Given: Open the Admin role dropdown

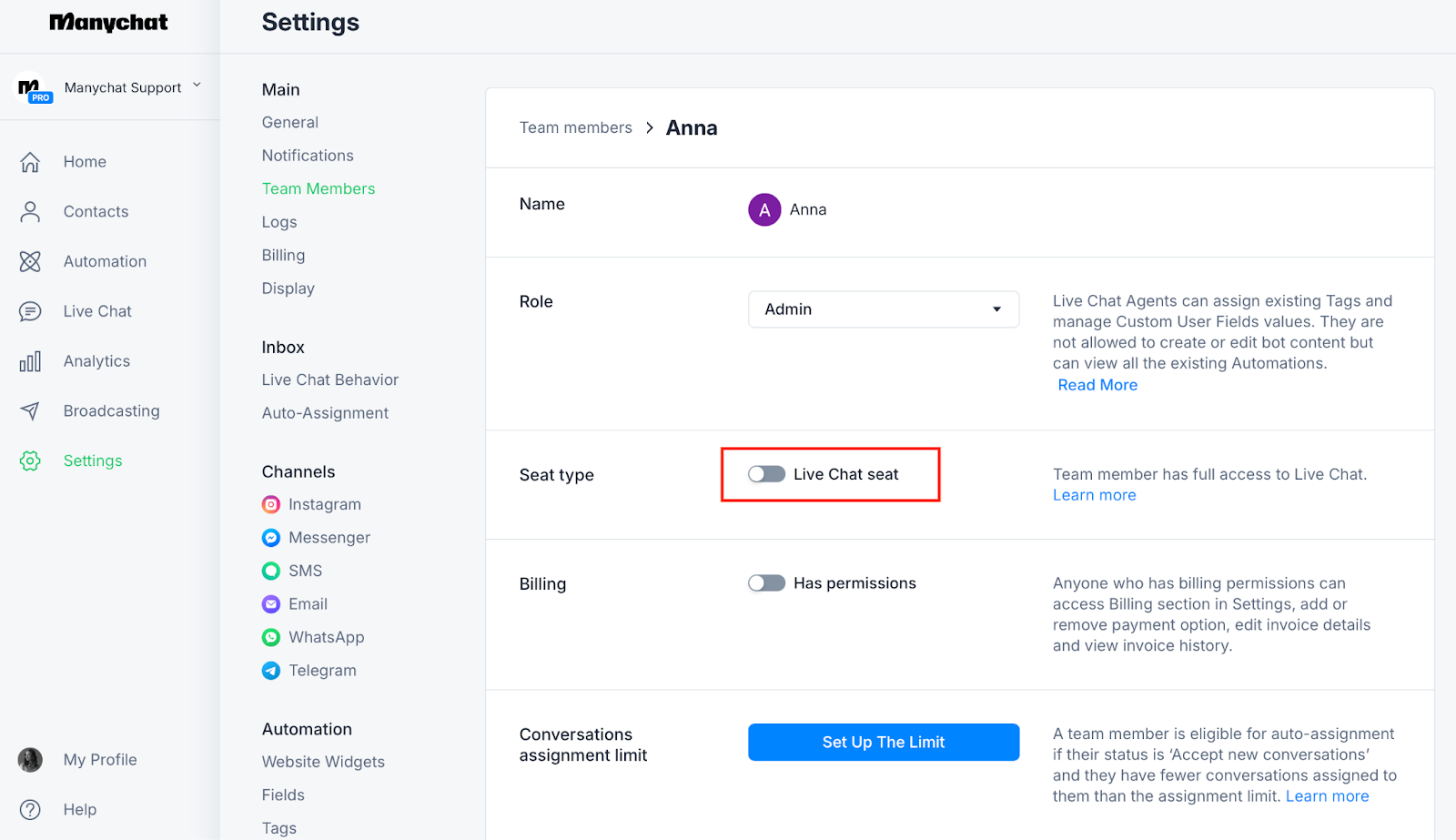Looking at the screenshot, I should pos(883,309).
